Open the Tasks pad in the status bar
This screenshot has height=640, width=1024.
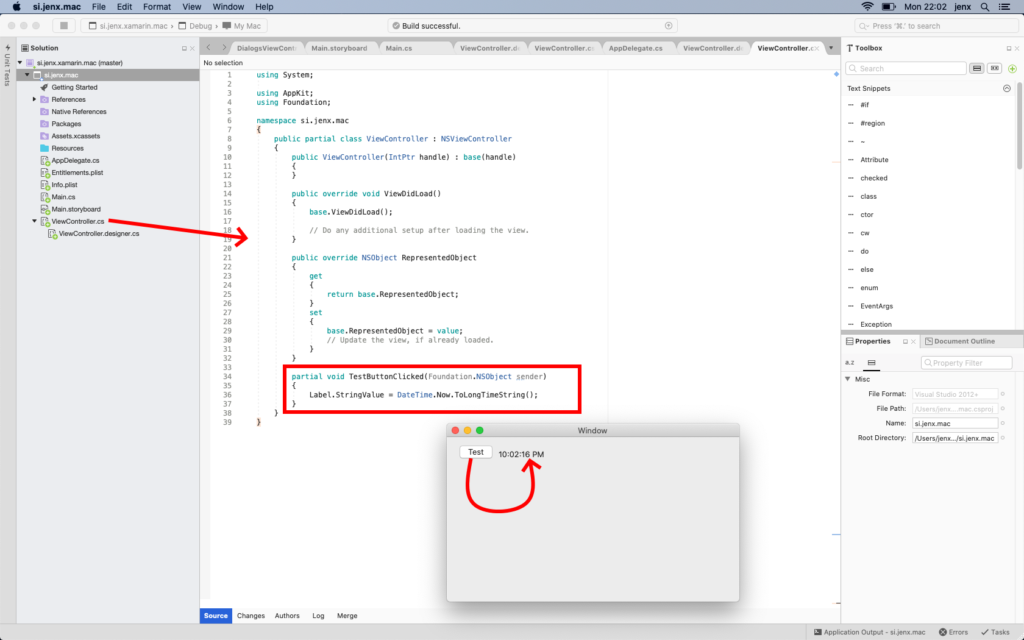coord(995,632)
